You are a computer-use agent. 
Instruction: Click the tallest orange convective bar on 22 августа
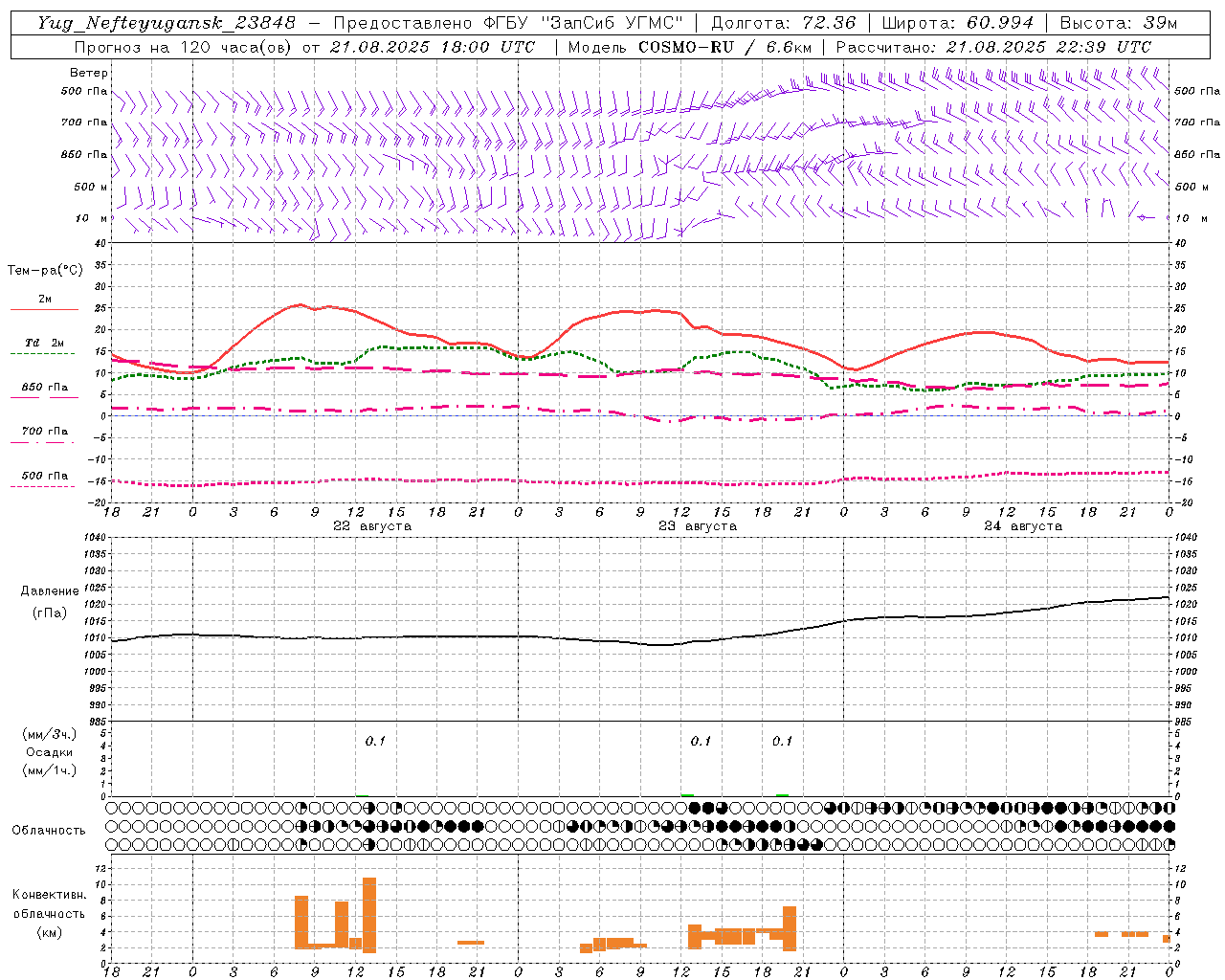[x=369, y=915]
